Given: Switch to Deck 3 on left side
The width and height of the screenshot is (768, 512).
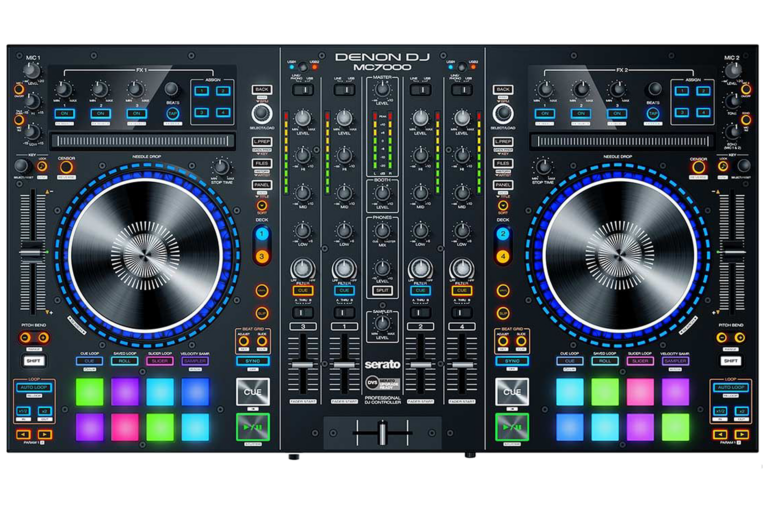Looking at the screenshot, I should [x=262, y=256].
